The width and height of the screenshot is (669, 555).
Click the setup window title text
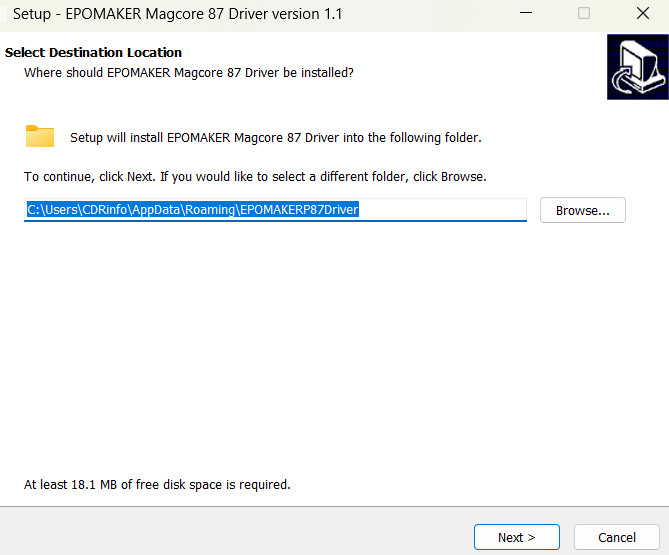click(177, 14)
